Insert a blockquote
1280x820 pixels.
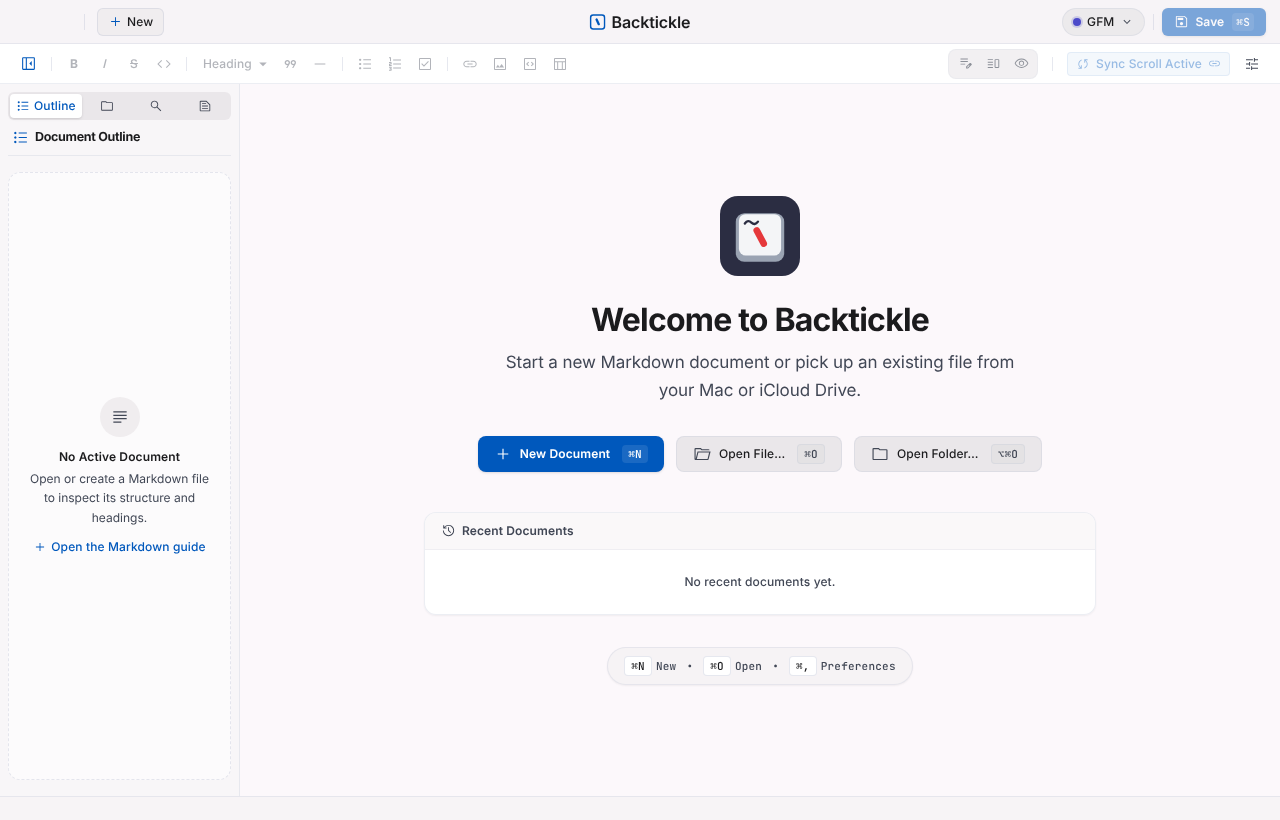pos(290,64)
